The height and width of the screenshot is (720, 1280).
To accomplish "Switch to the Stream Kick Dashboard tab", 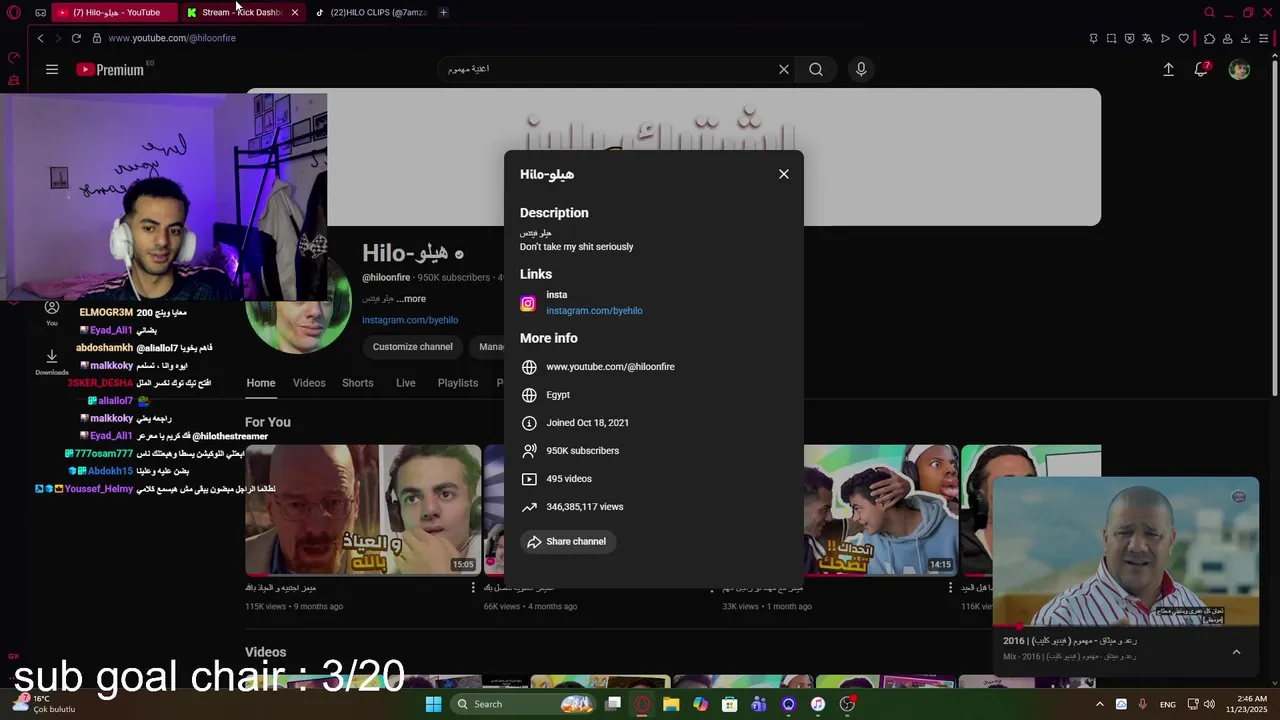I will click(236, 12).
